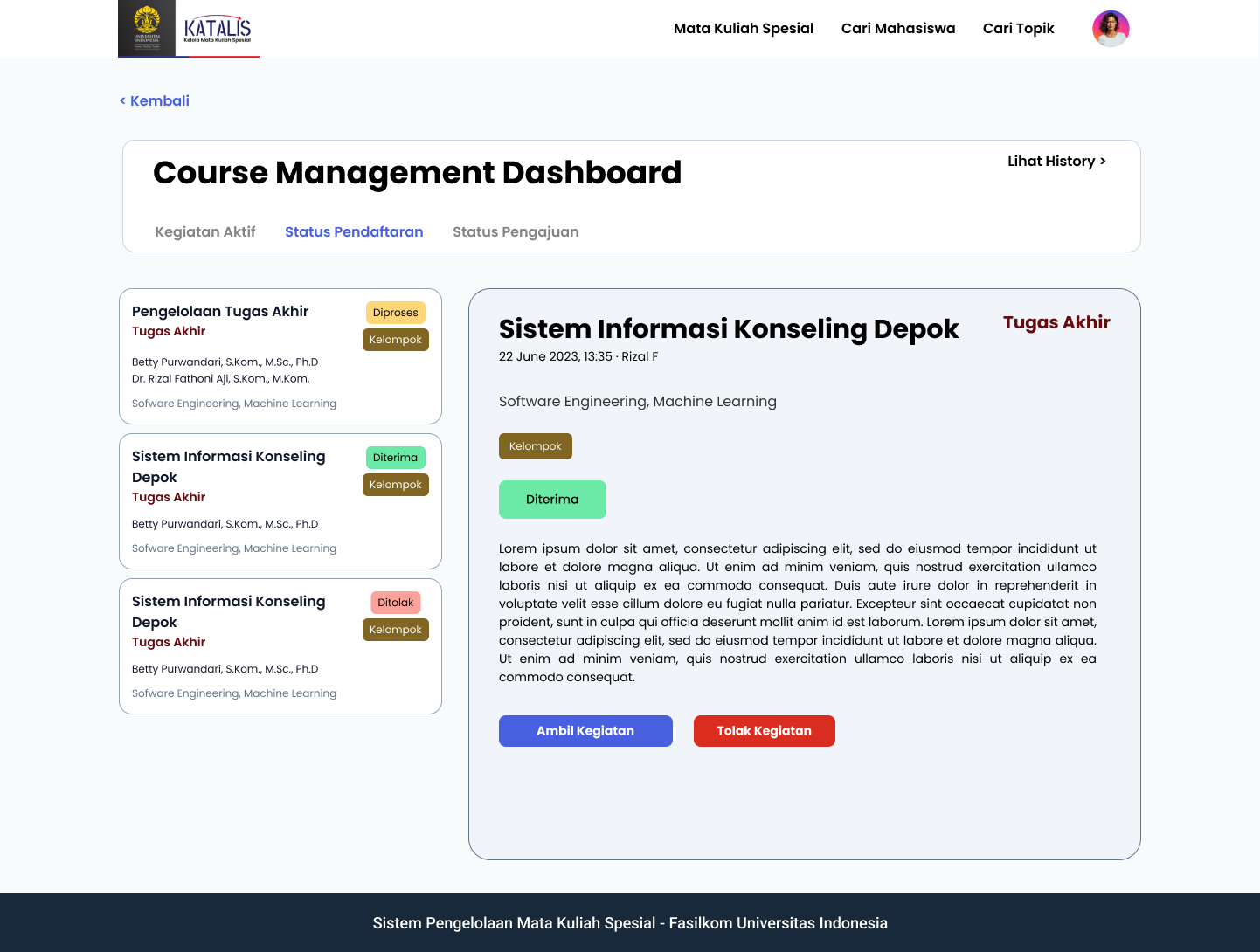
Task: Click the yellow Diproses status badge
Action: pyautogui.click(x=395, y=313)
